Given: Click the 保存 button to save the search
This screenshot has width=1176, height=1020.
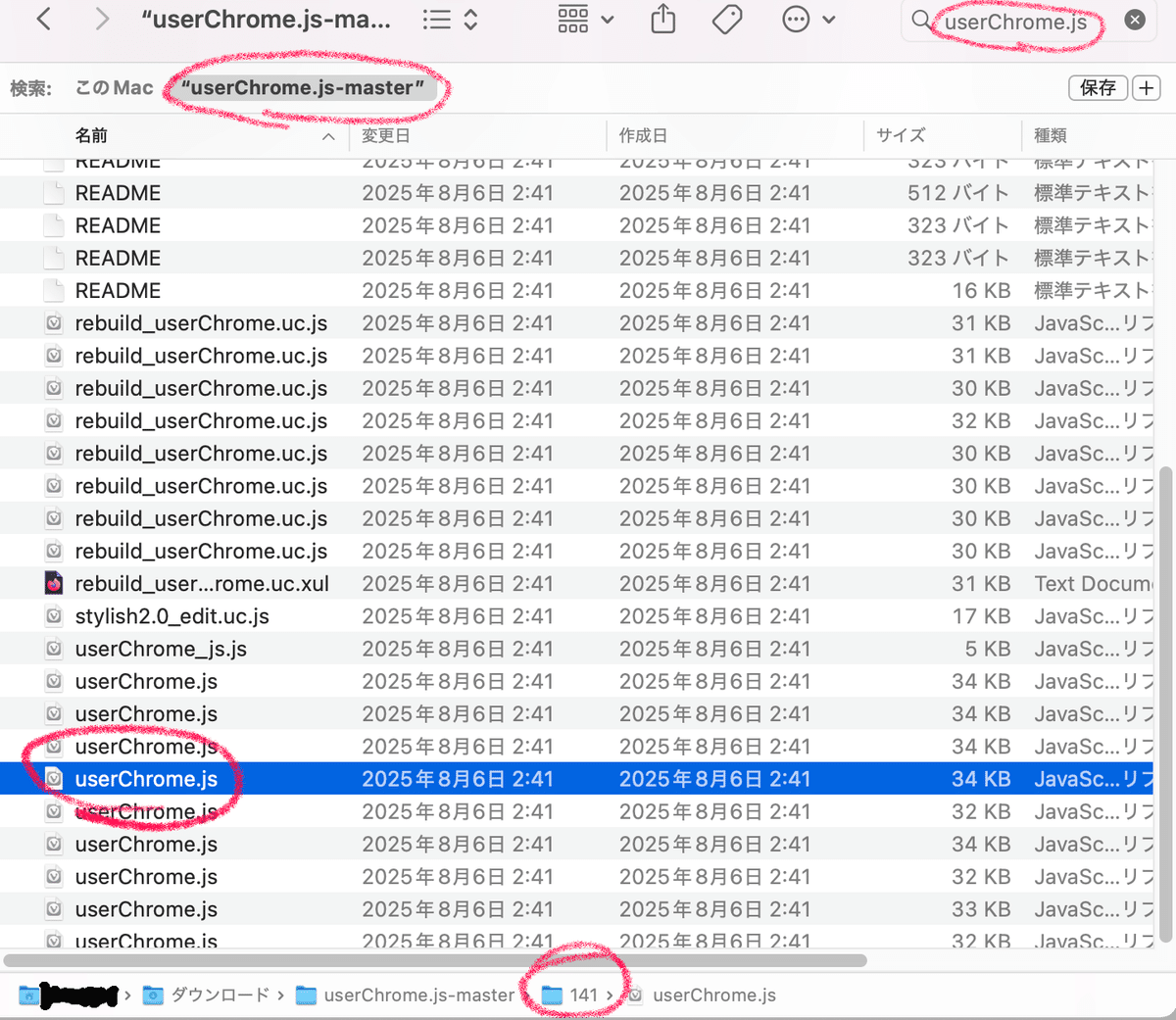Looking at the screenshot, I should click(1098, 87).
